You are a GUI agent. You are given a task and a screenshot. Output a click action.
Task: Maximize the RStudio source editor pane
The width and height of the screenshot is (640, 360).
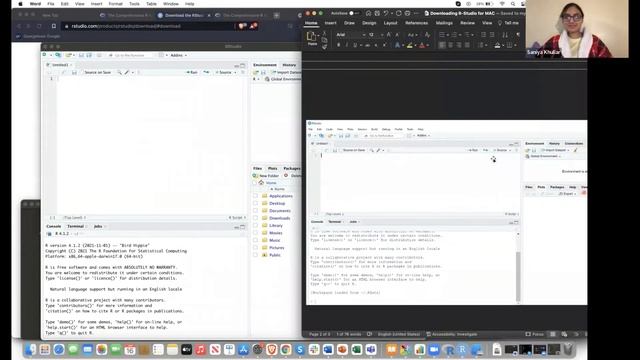pyautogui.click(x=243, y=65)
